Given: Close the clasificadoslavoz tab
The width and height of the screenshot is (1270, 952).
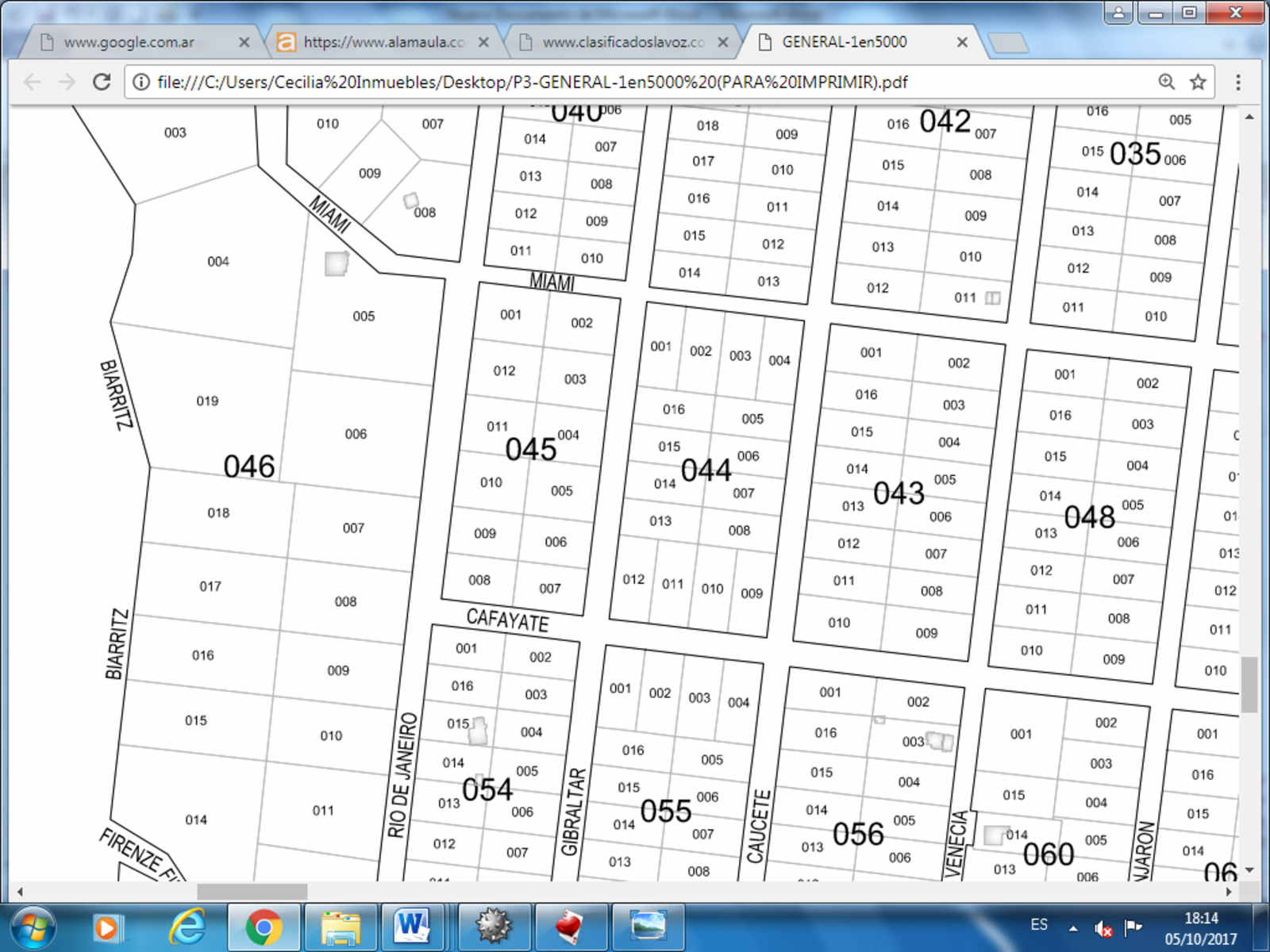Looking at the screenshot, I should (x=723, y=43).
